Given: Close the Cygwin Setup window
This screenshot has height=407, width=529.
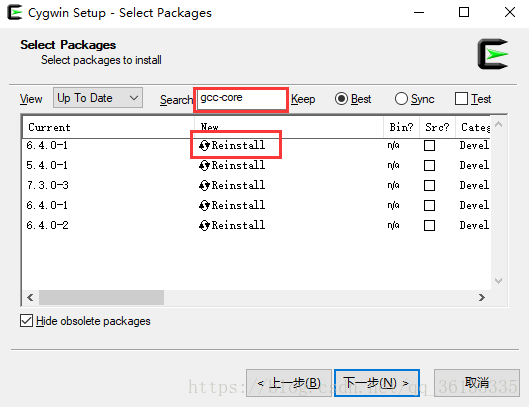Looking at the screenshot, I should pos(510,12).
